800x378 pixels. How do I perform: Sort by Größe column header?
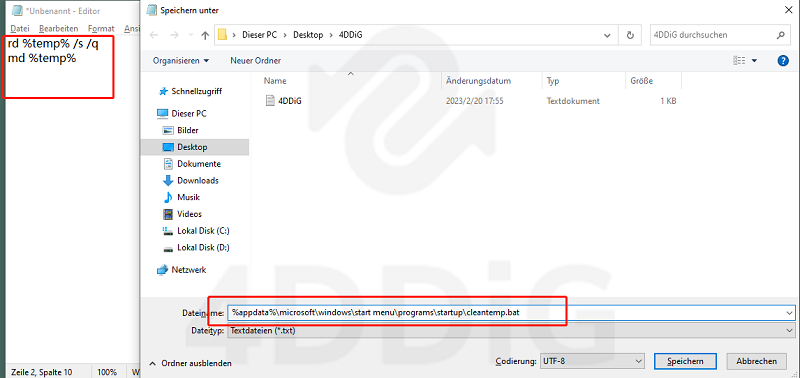(x=641, y=81)
